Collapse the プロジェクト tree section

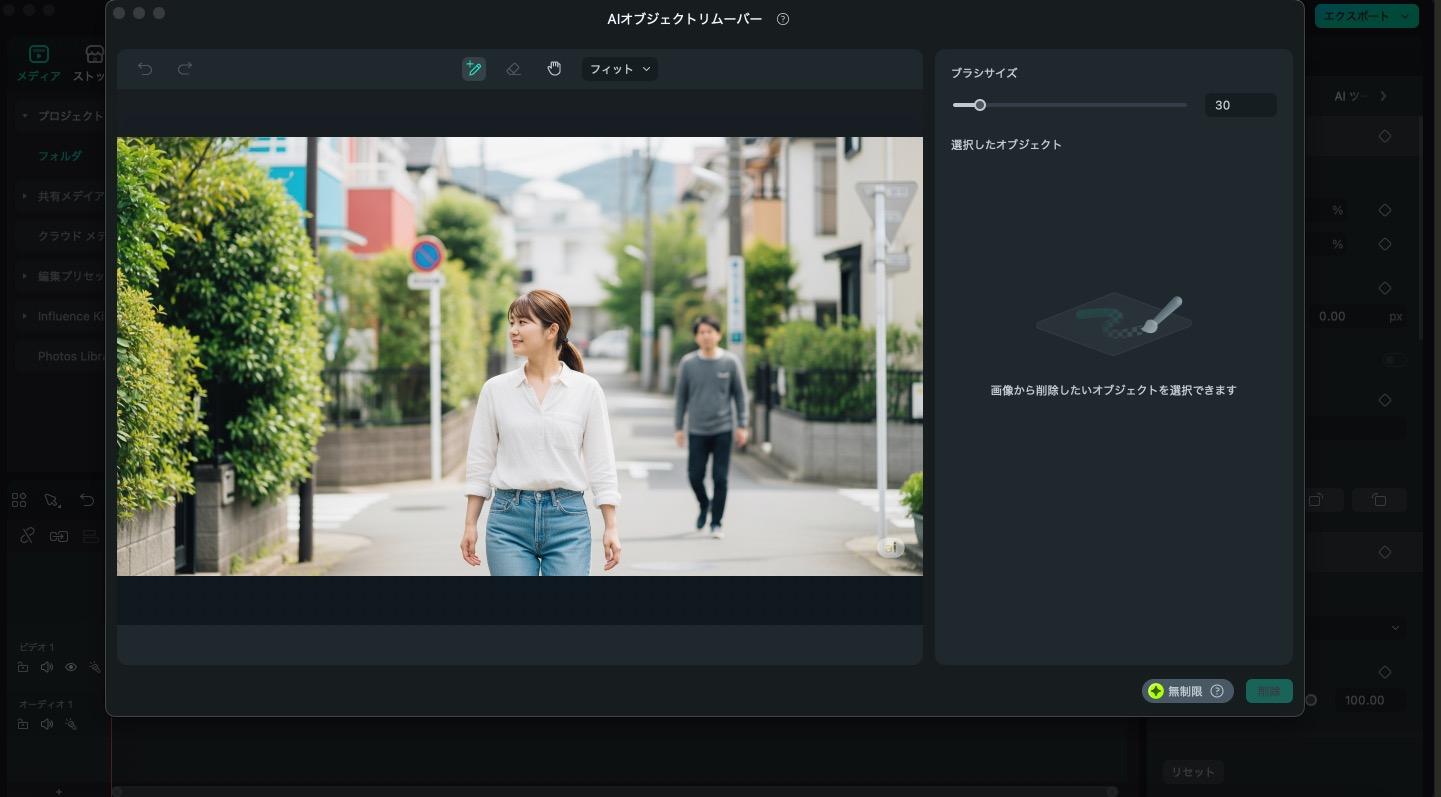[24, 116]
